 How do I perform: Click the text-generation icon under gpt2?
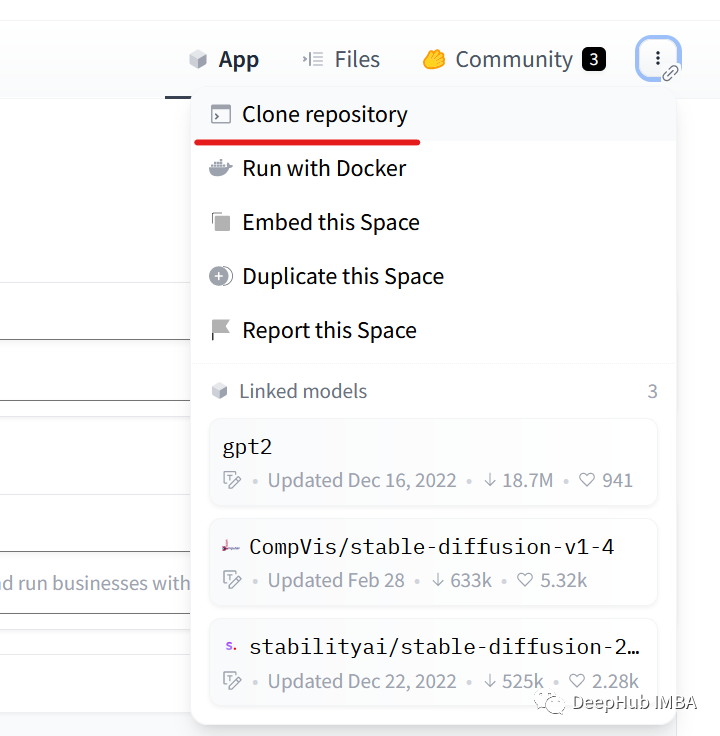point(232,480)
